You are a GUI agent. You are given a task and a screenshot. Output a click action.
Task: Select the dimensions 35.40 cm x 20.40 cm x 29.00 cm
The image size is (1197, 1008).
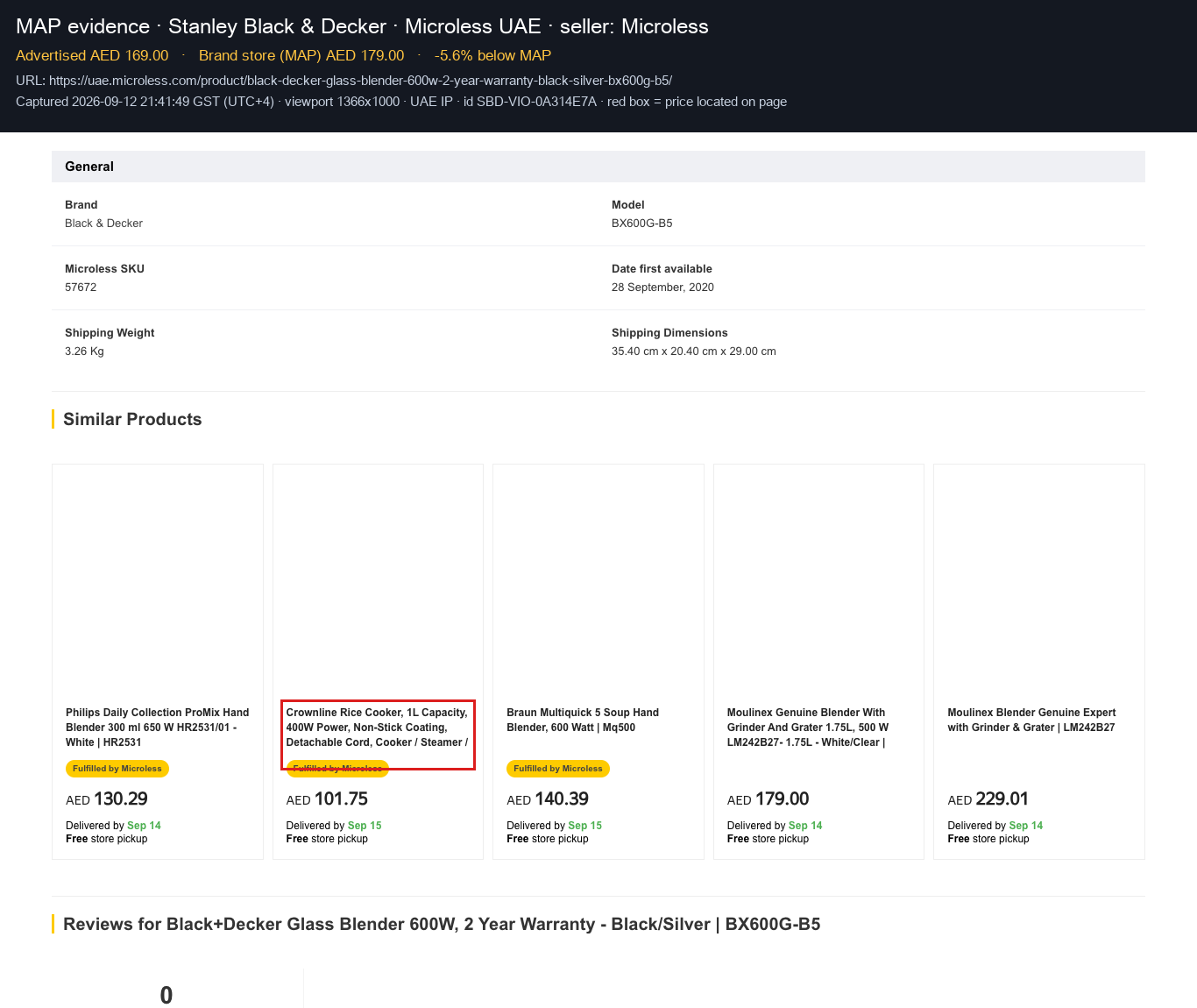(x=694, y=351)
